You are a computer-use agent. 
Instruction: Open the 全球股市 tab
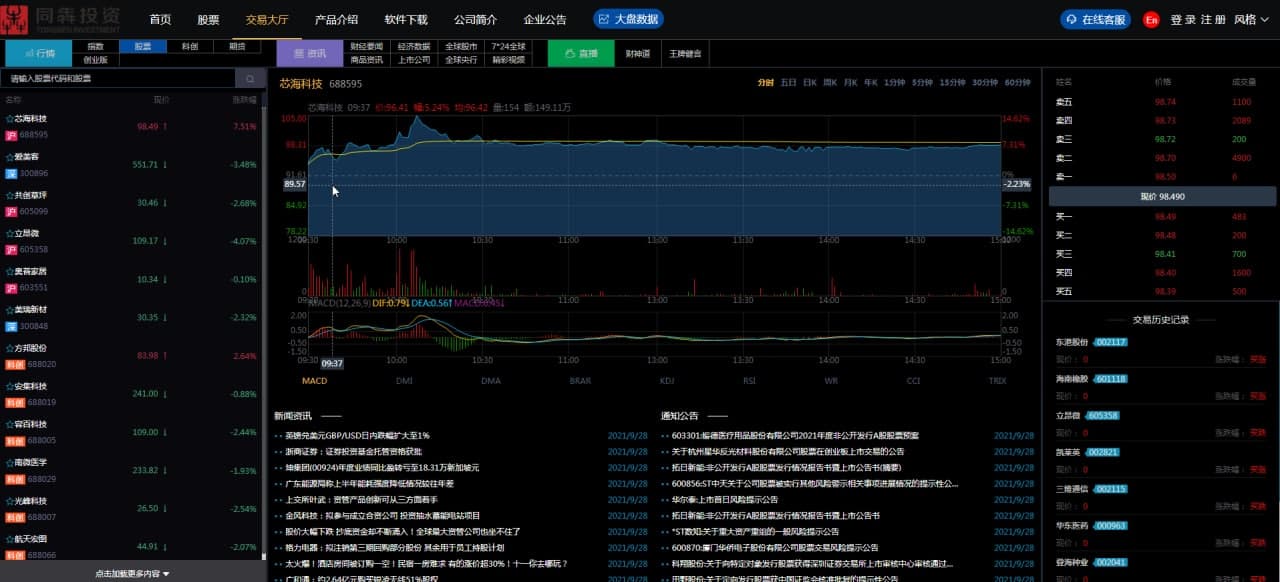point(461,46)
